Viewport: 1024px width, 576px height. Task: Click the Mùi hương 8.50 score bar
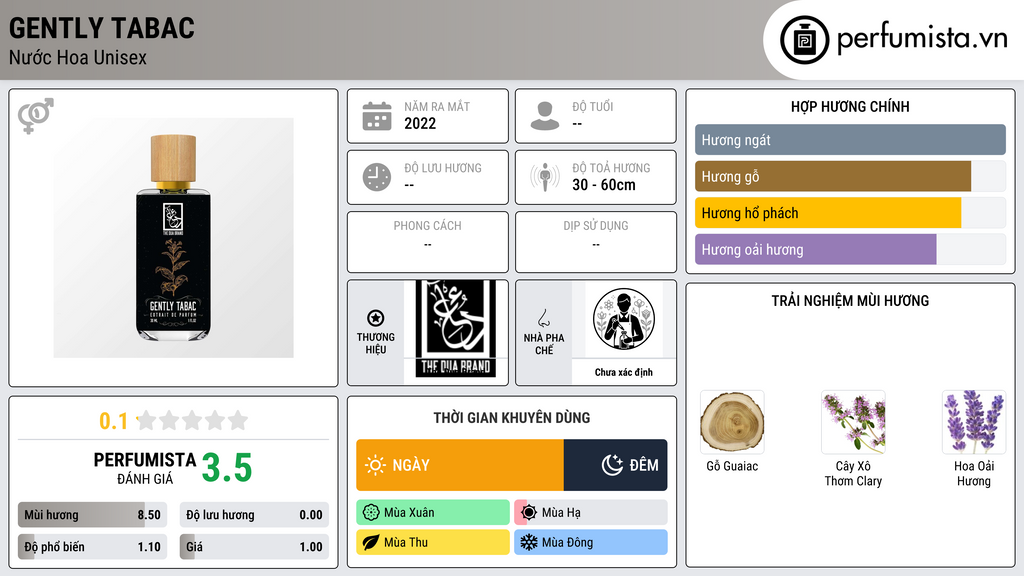coord(93,515)
